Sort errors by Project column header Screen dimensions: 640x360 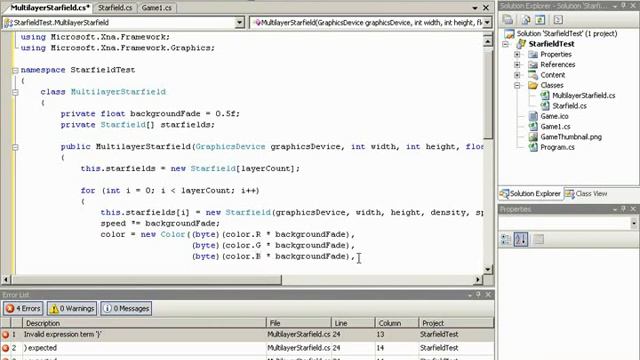(x=456, y=323)
